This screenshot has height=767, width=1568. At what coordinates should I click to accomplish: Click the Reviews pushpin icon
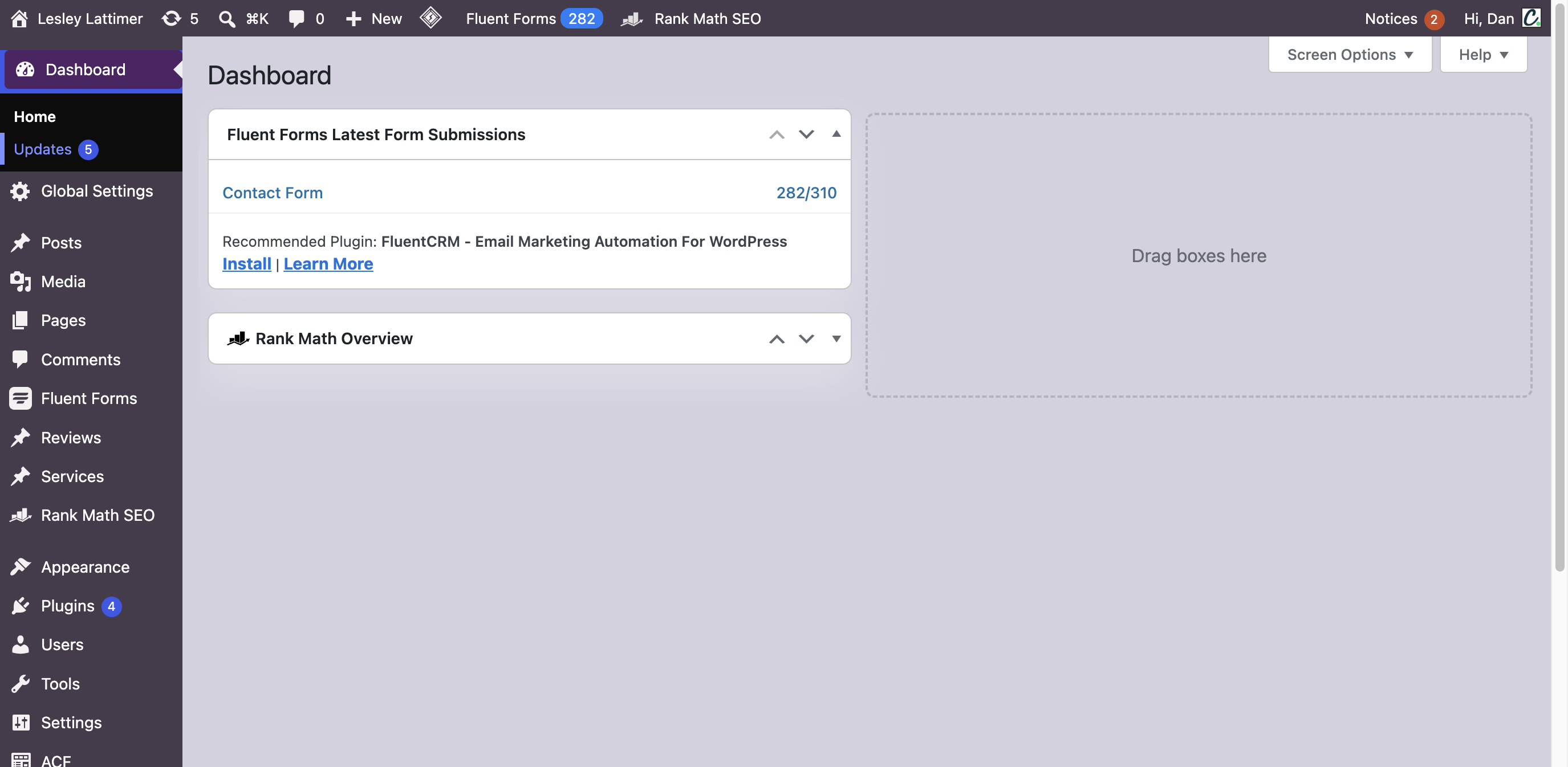click(x=20, y=437)
